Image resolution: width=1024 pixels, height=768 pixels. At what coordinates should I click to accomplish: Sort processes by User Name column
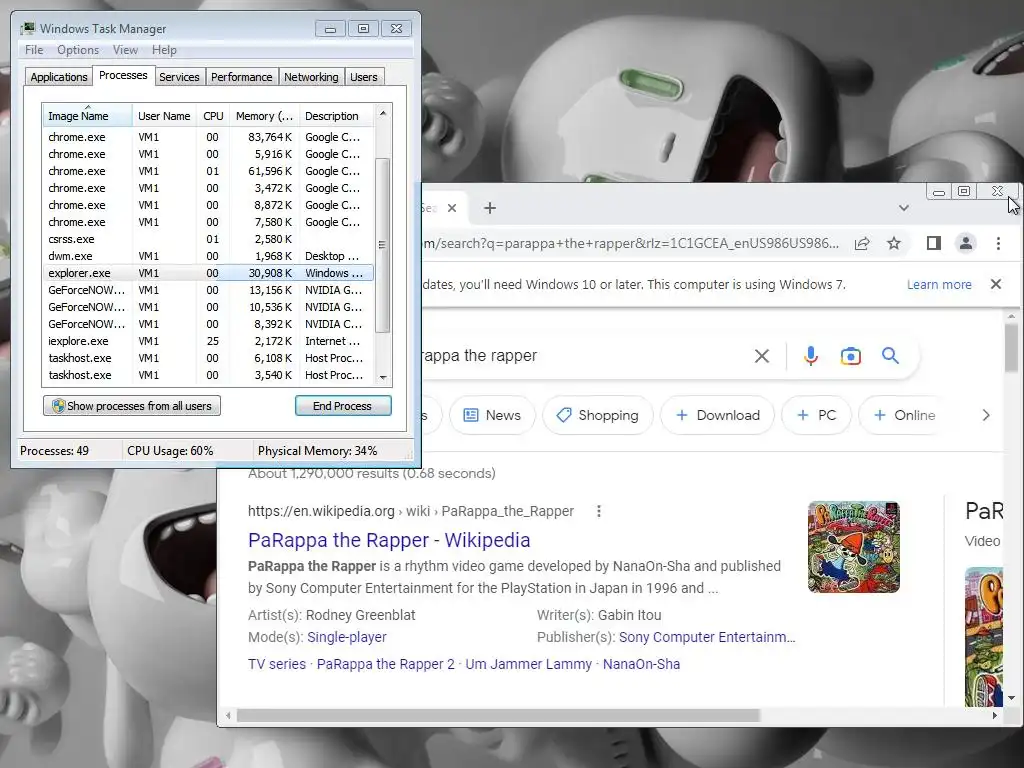coord(164,116)
